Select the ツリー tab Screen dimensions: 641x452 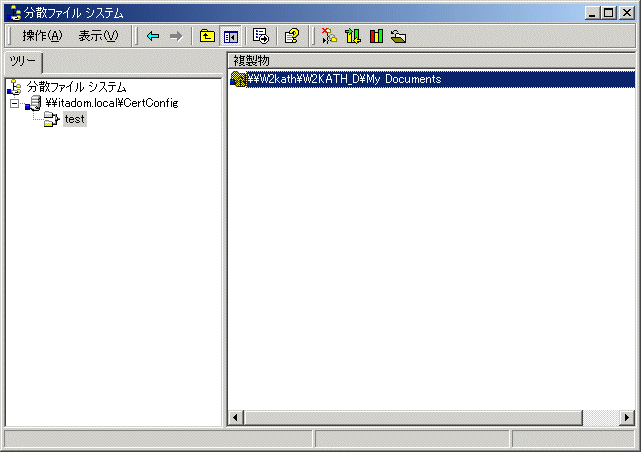(23, 62)
